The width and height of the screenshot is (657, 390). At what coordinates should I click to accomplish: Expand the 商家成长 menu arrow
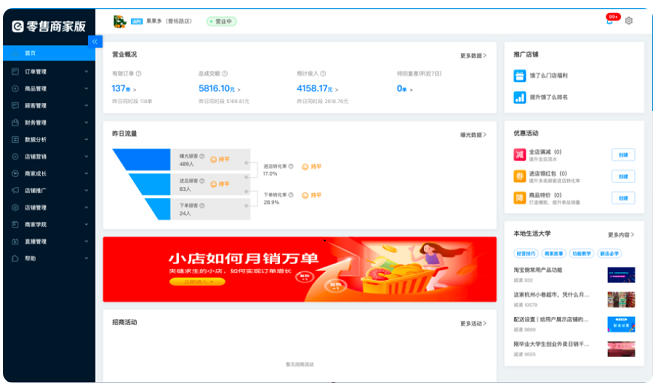[x=86, y=173]
